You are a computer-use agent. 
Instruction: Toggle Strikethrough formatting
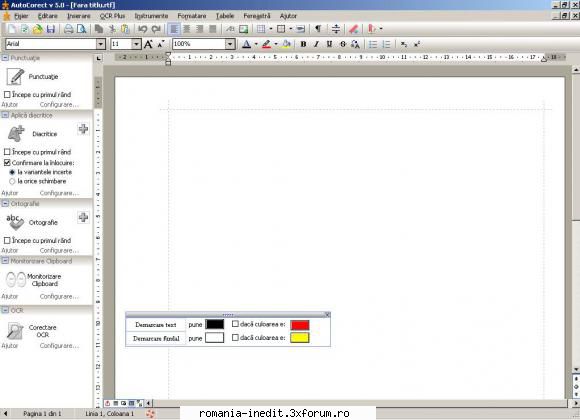tap(343, 44)
